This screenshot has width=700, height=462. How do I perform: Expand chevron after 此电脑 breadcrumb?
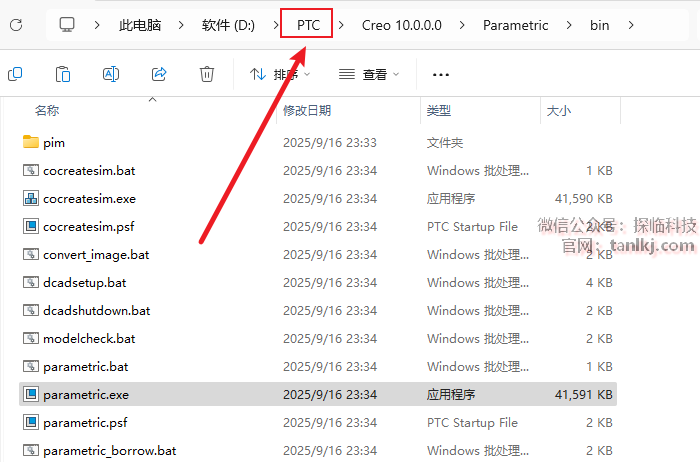pyautogui.click(x=181, y=25)
